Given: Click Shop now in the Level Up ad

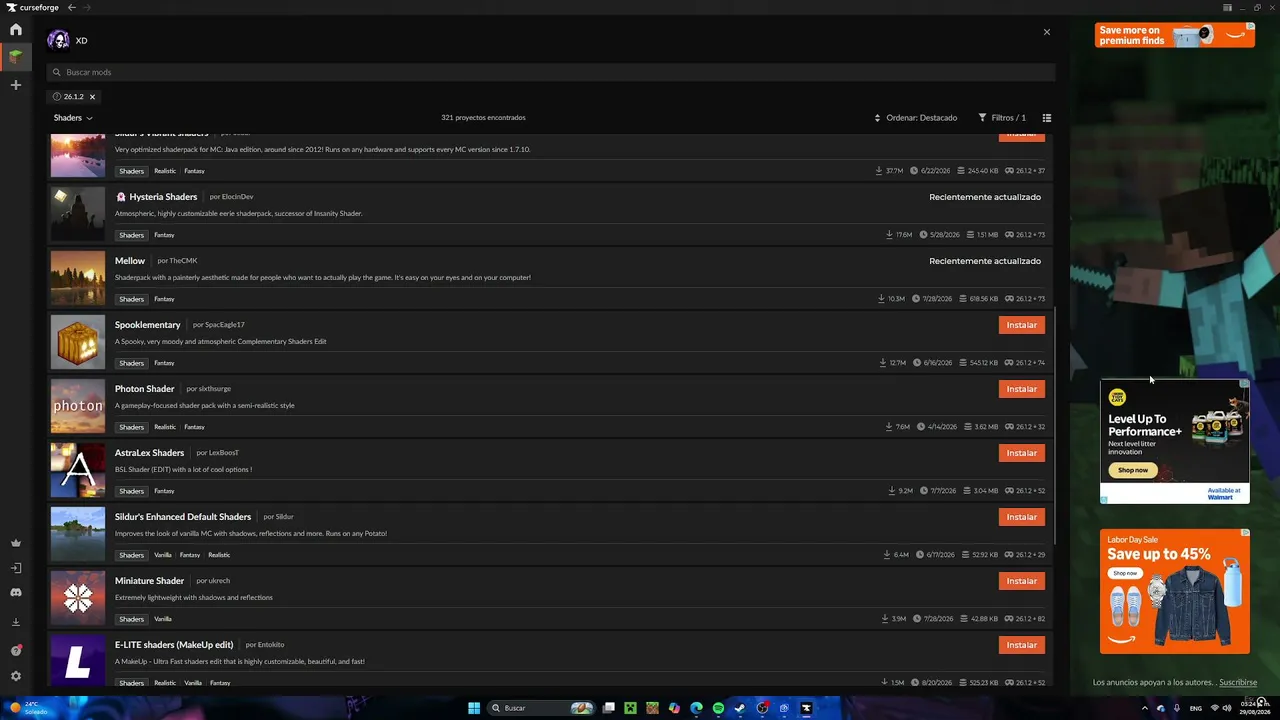Looking at the screenshot, I should pyautogui.click(x=1133, y=470).
